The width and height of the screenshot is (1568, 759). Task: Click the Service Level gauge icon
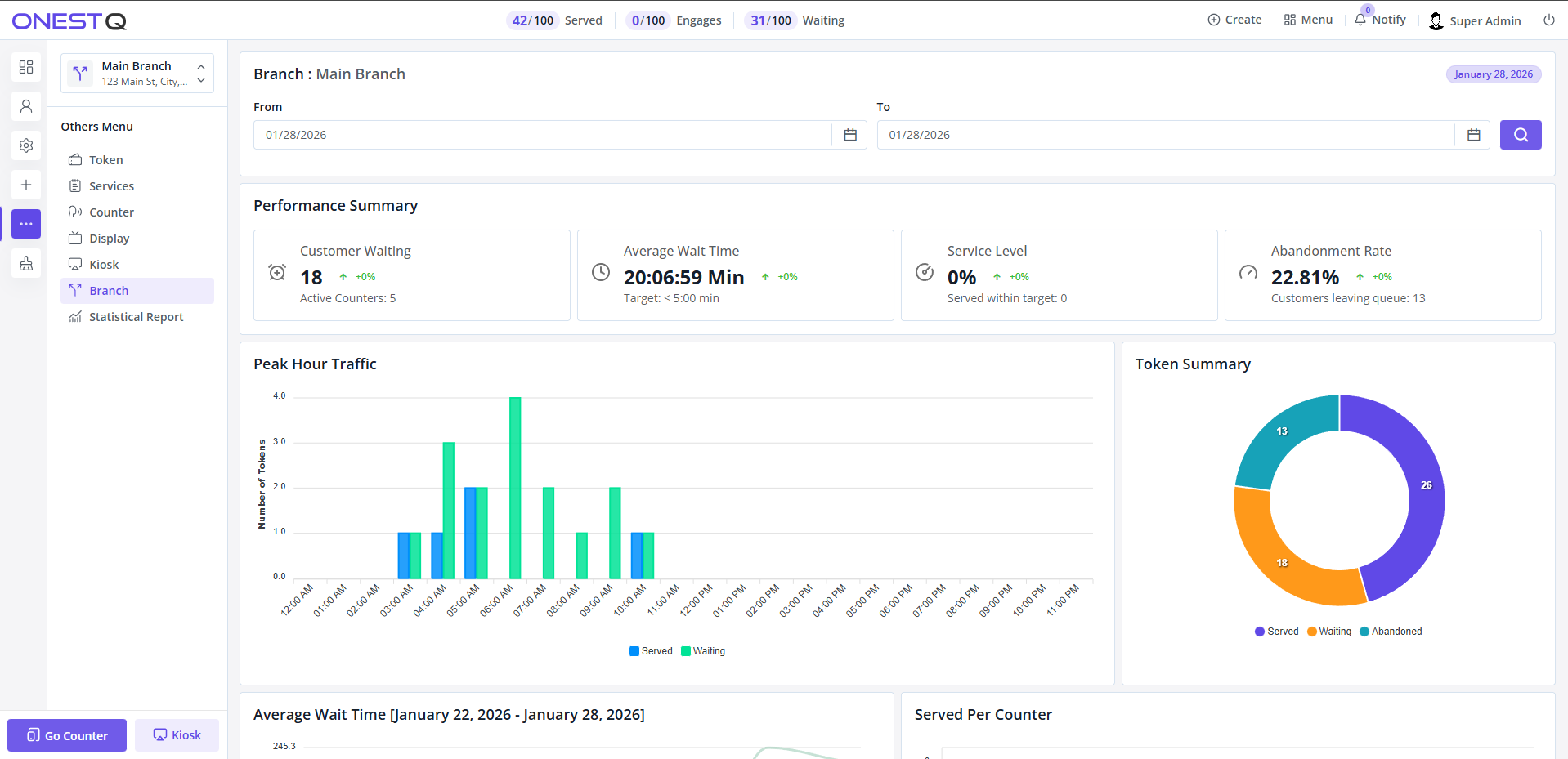925,272
